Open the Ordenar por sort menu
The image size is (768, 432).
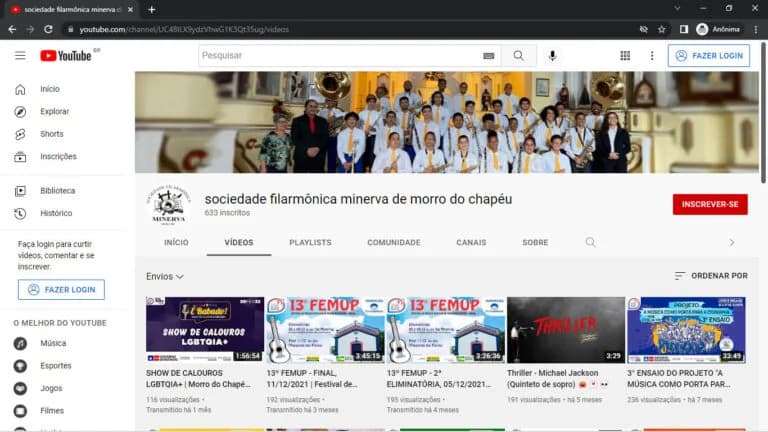[x=711, y=276]
